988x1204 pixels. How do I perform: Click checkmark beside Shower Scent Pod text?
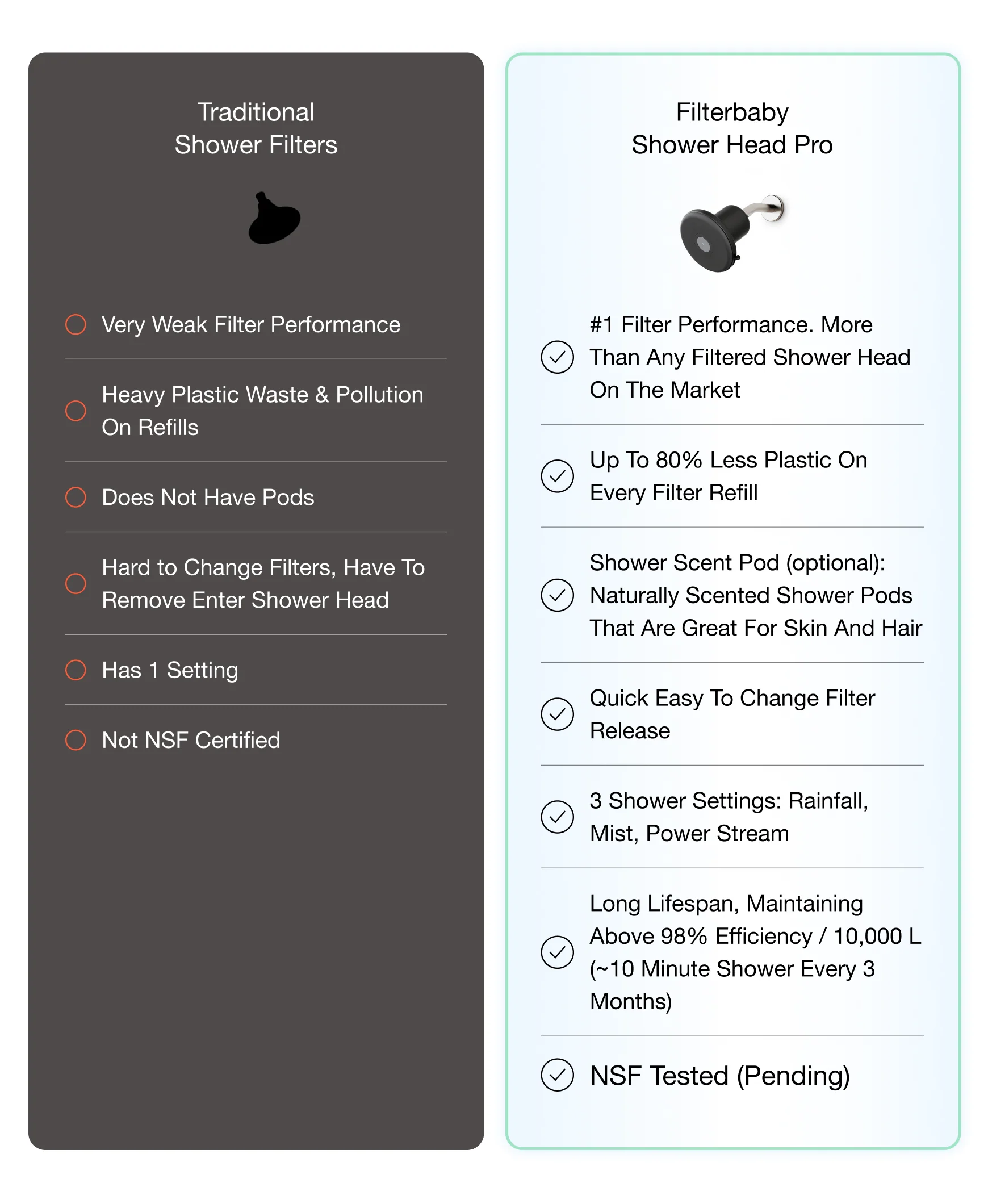coord(557,595)
